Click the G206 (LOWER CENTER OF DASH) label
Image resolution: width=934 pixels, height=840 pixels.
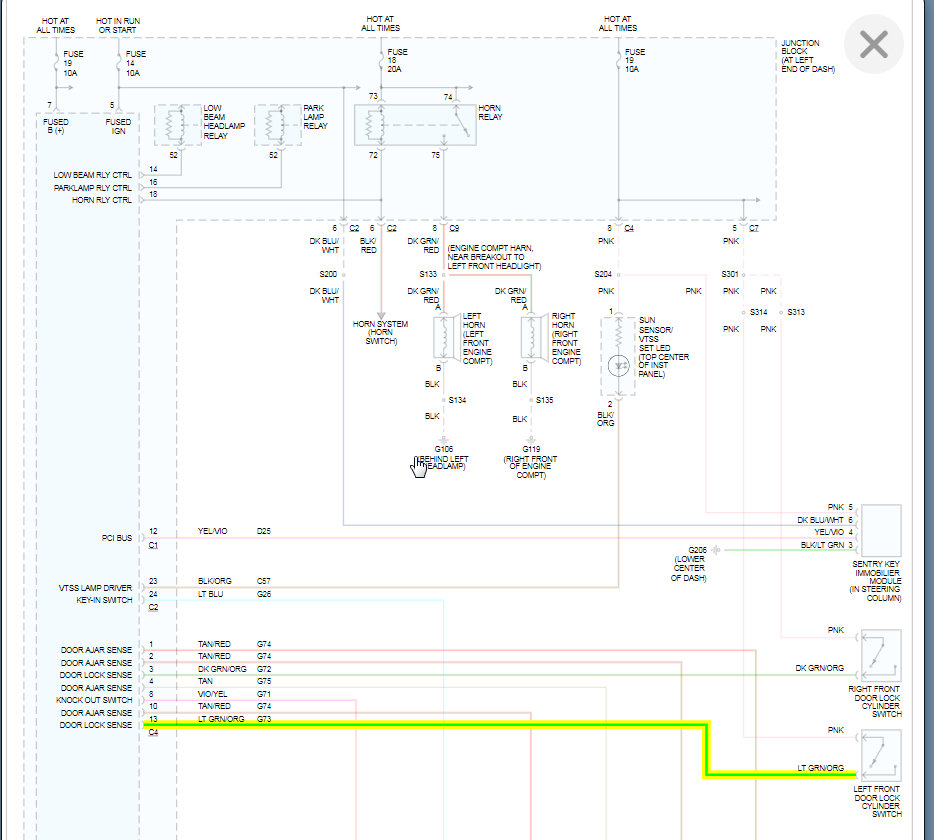tap(690, 564)
